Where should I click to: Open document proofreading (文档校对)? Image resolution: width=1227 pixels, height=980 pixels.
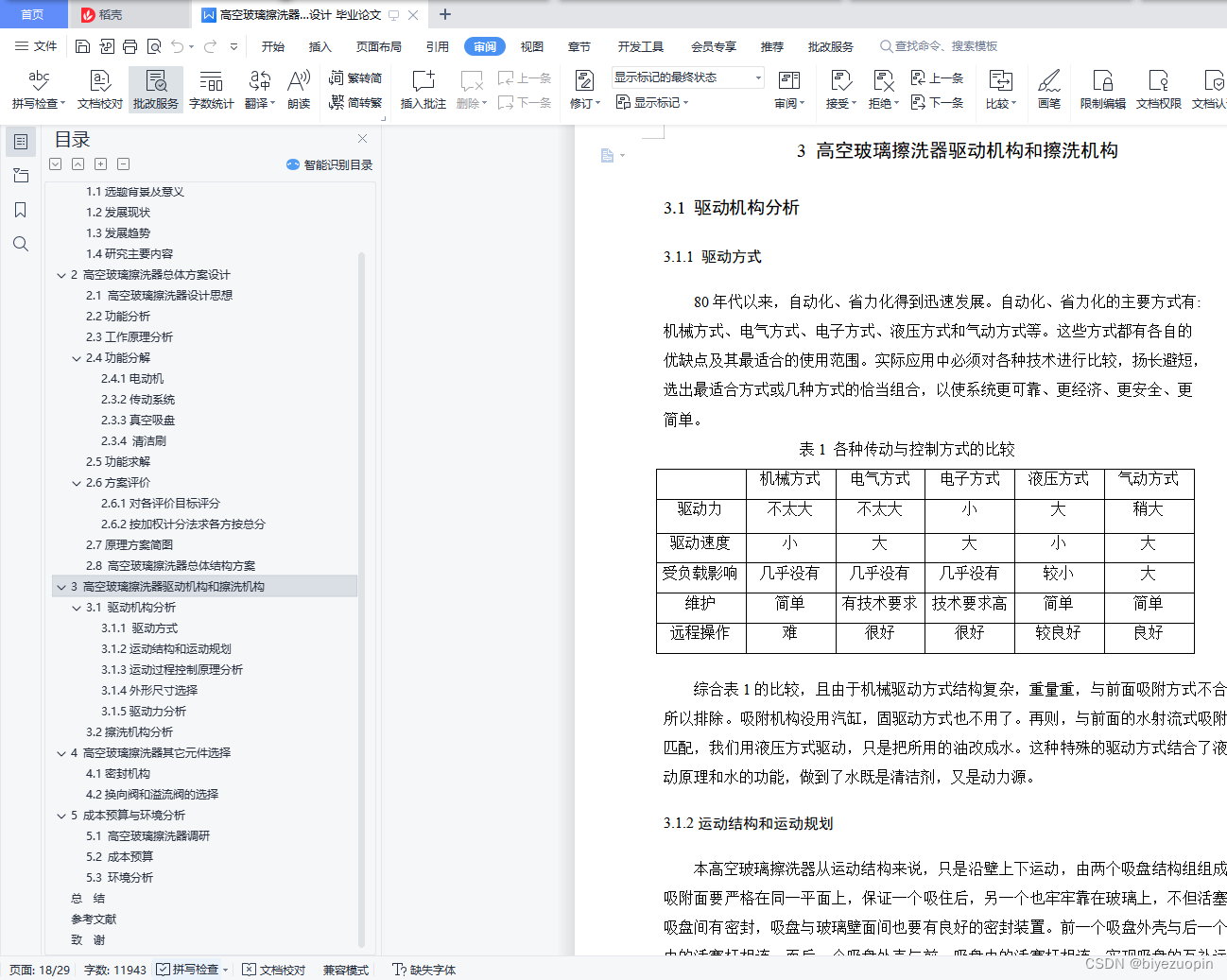pos(100,90)
